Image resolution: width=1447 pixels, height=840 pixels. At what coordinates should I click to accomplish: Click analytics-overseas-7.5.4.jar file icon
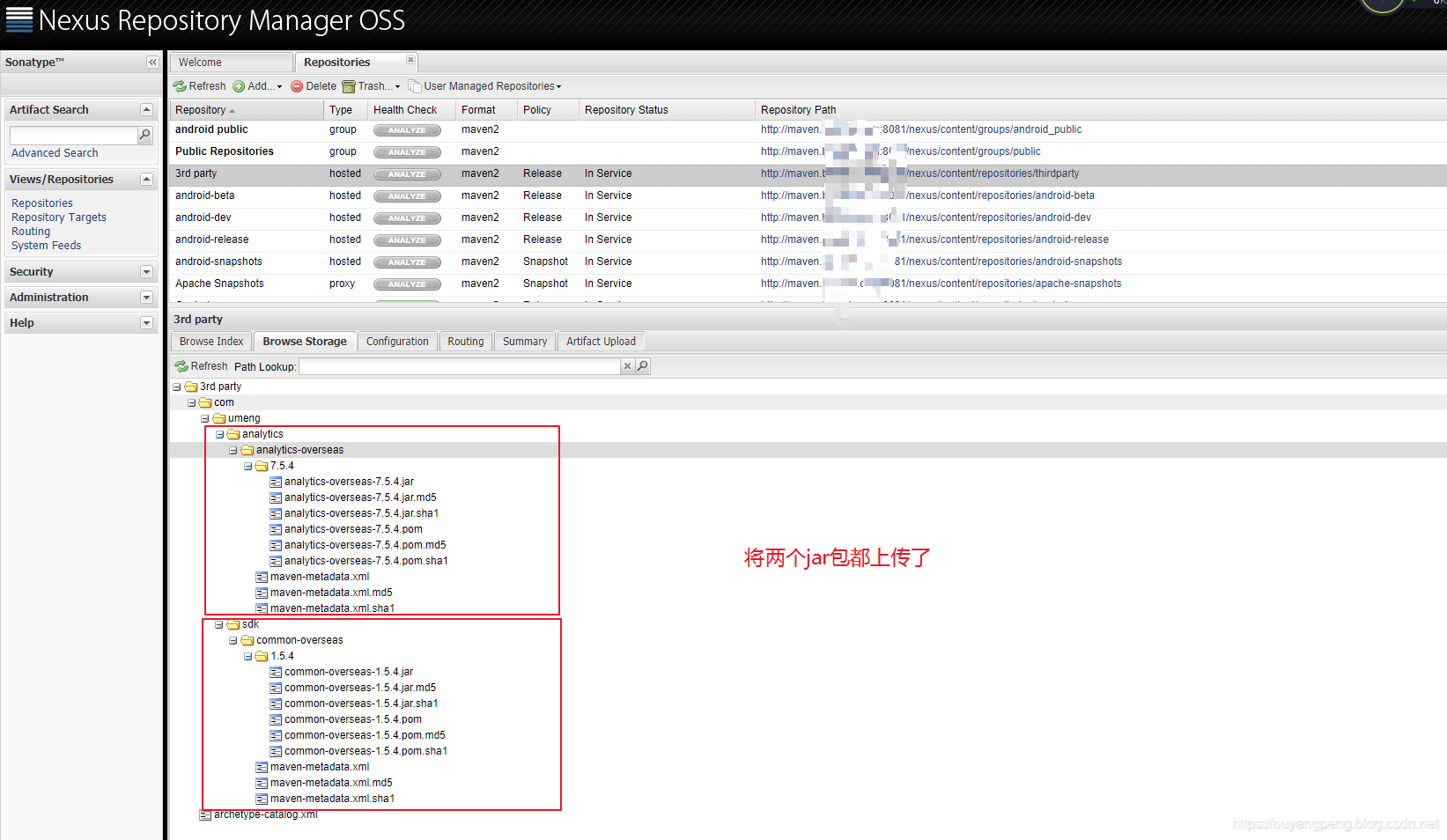tap(276, 482)
